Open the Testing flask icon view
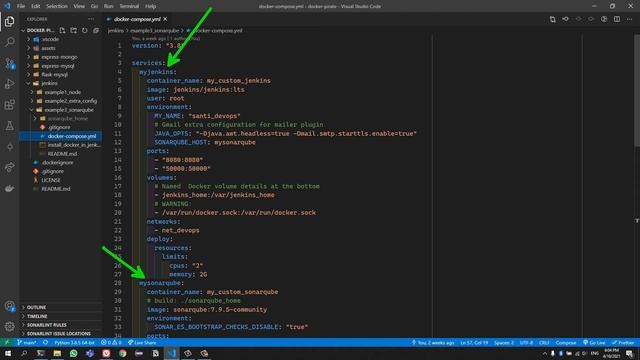 [9, 126]
